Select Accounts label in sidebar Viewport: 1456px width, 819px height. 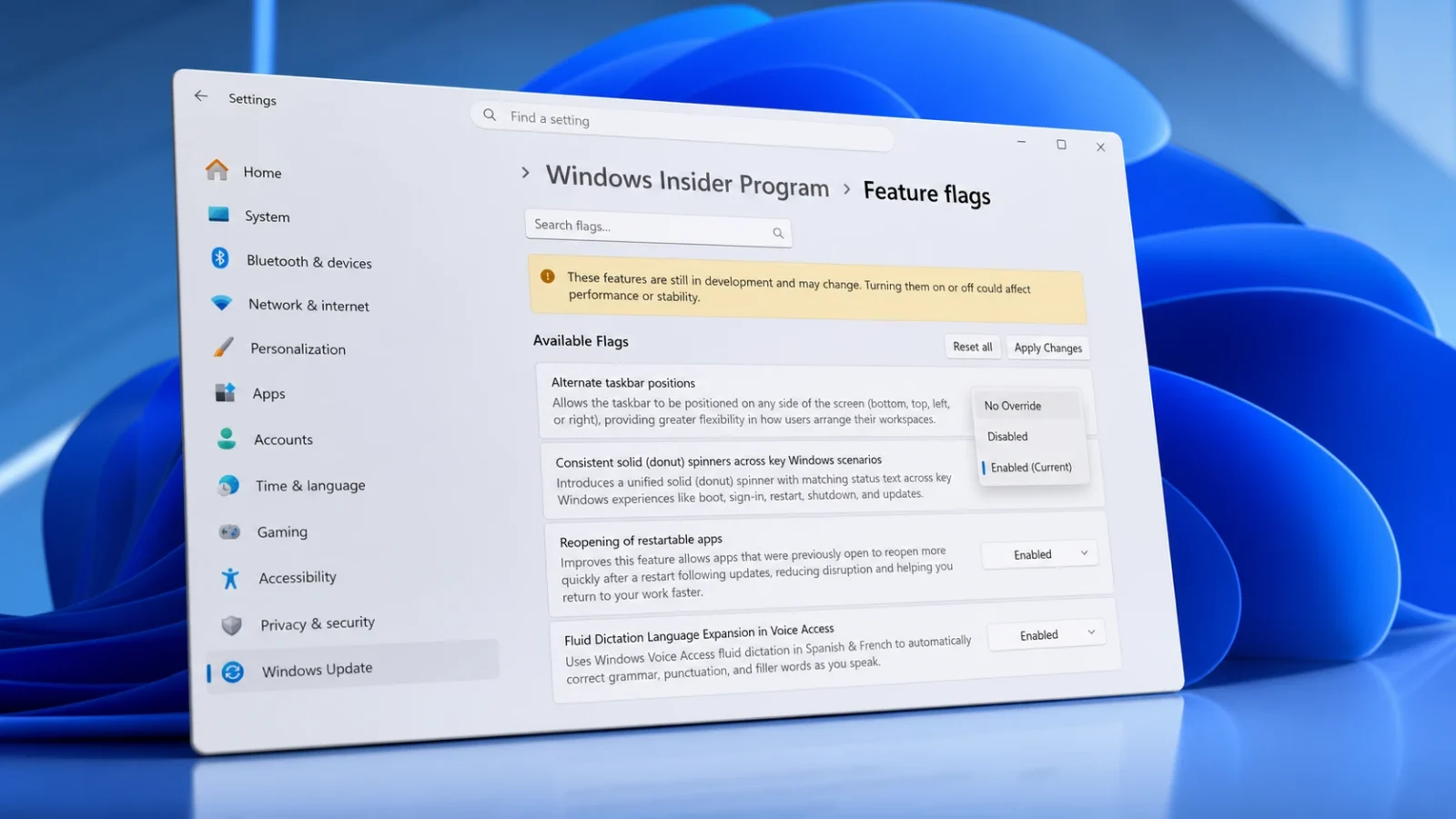[x=284, y=440]
